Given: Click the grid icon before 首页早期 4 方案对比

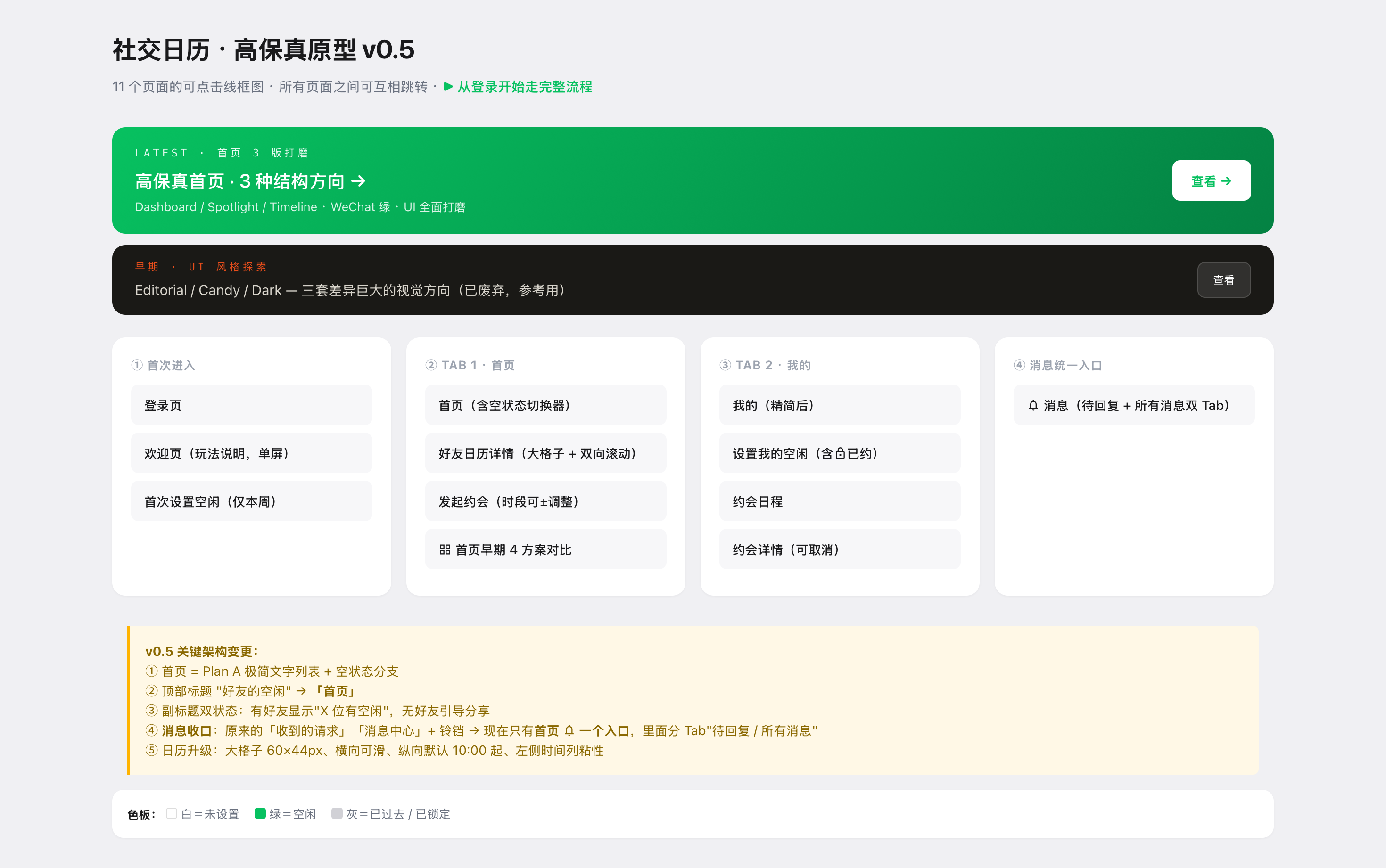Looking at the screenshot, I should coord(445,549).
